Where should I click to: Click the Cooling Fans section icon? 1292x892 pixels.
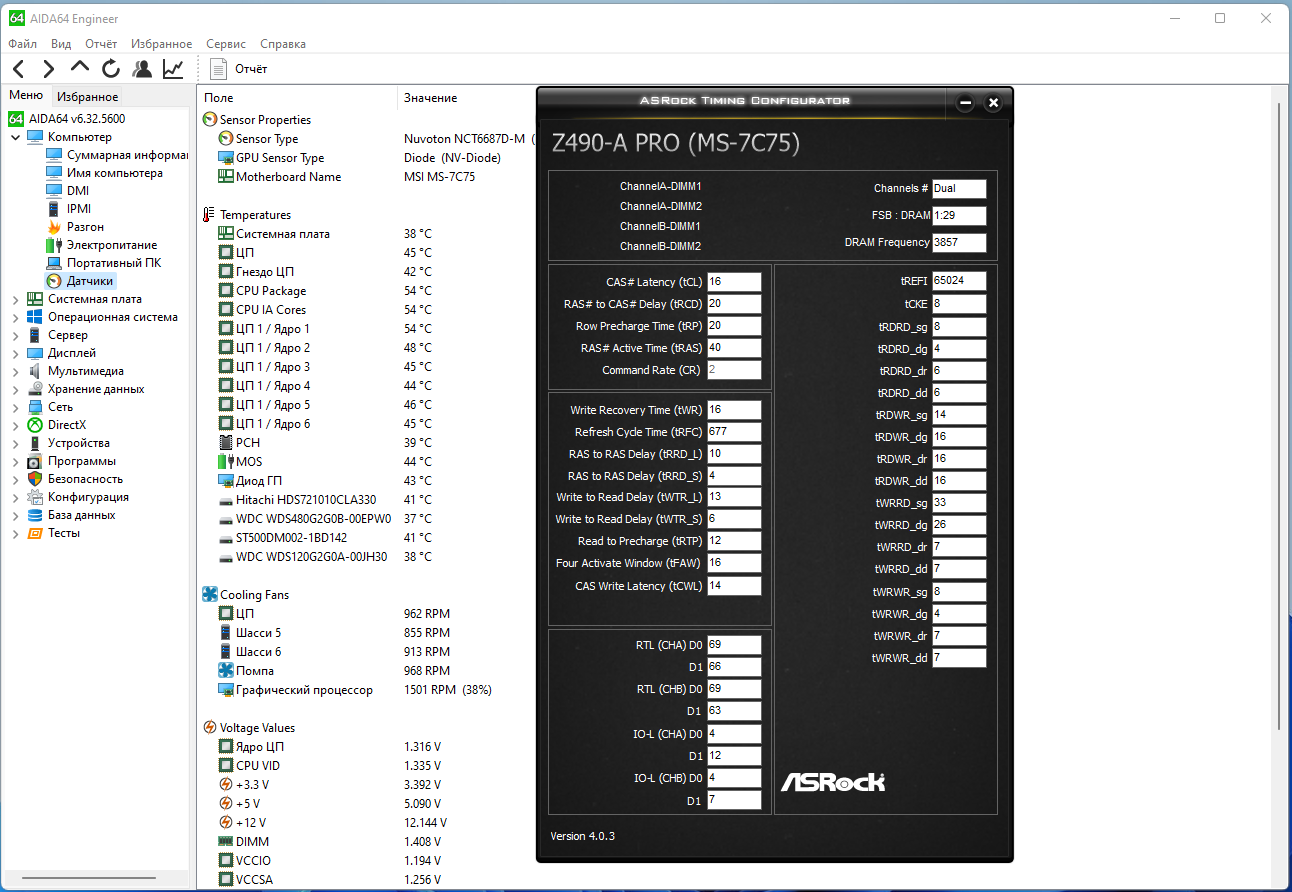coord(210,595)
